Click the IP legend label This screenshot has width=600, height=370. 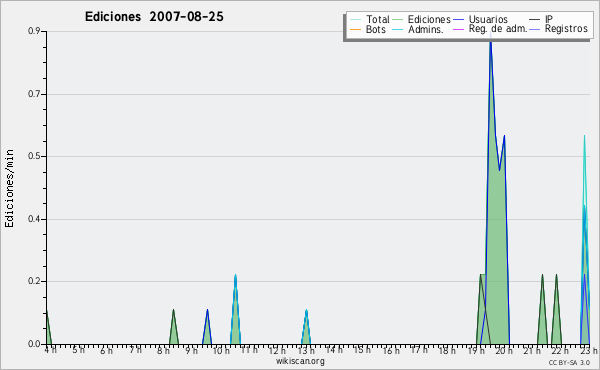[549, 19]
